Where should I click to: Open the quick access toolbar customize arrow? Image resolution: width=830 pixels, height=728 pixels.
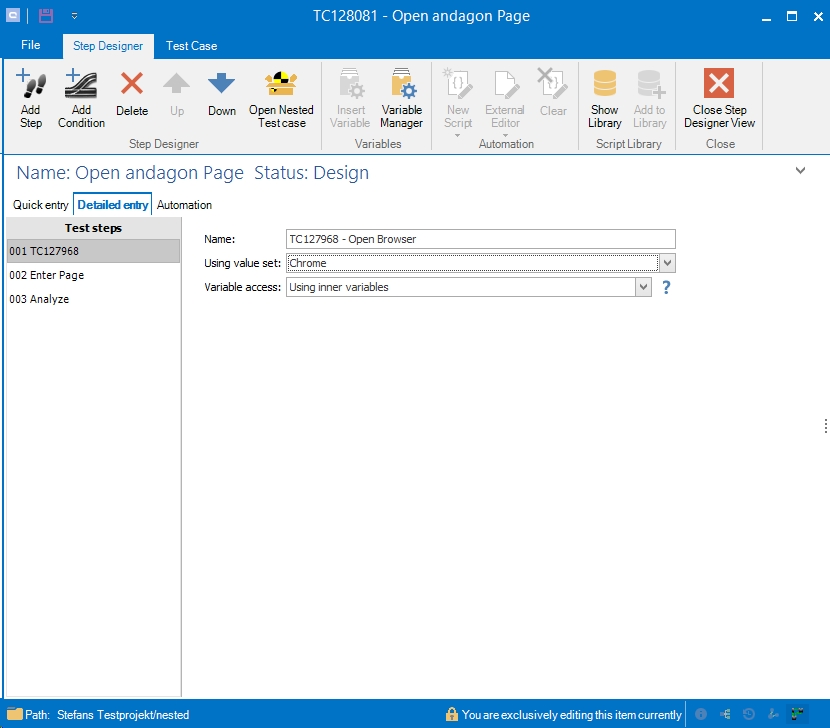coord(74,16)
